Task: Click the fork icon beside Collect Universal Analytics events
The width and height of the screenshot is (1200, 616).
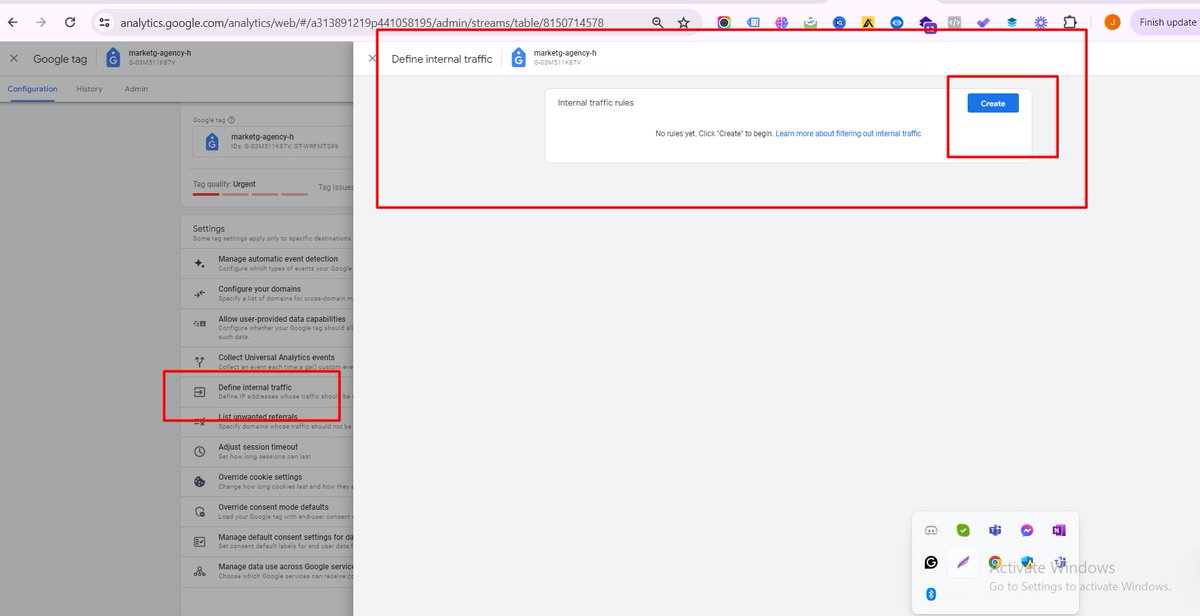Action: coord(199,362)
